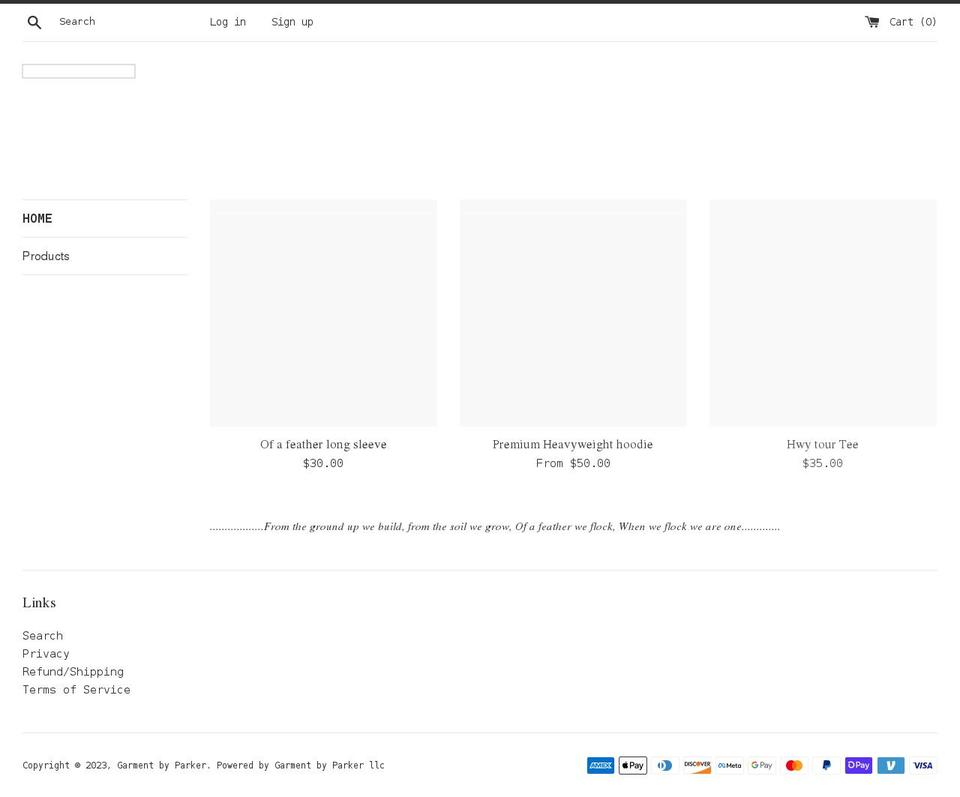This screenshot has height=797, width=960.
Task: Click the Diners Club payment icon
Action: (665, 765)
